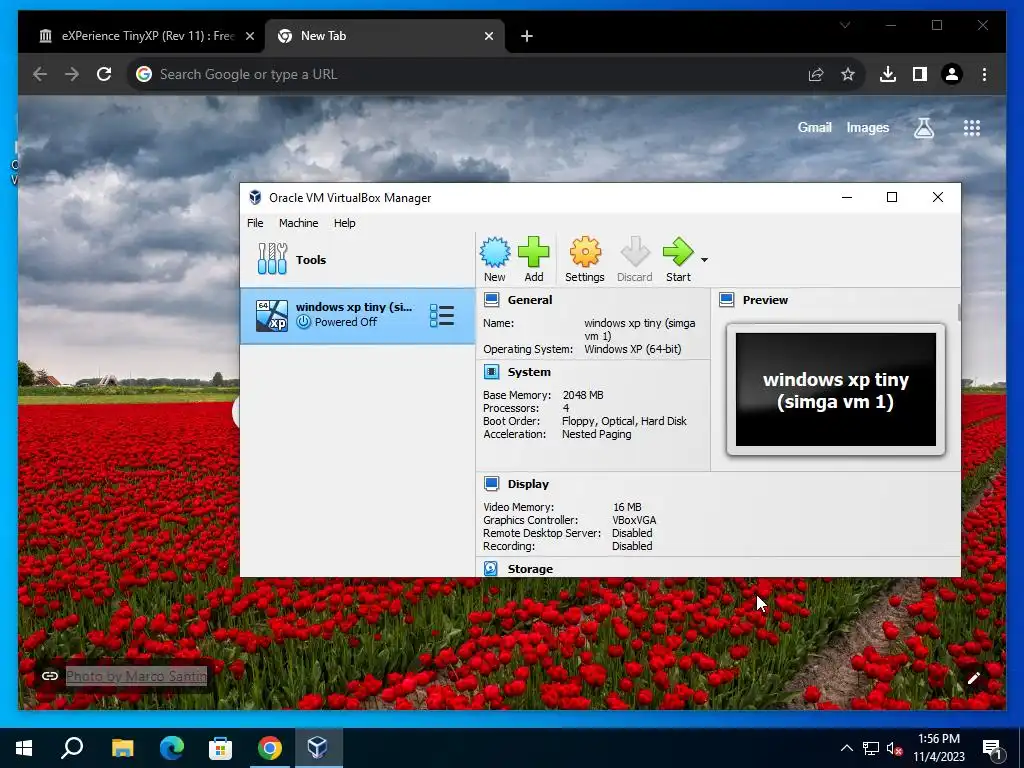Image resolution: width=1024 pixels, height=768 pixels.
Task: Click 'VBoxVGA' graphics controller value
Action: coord(633,520)
